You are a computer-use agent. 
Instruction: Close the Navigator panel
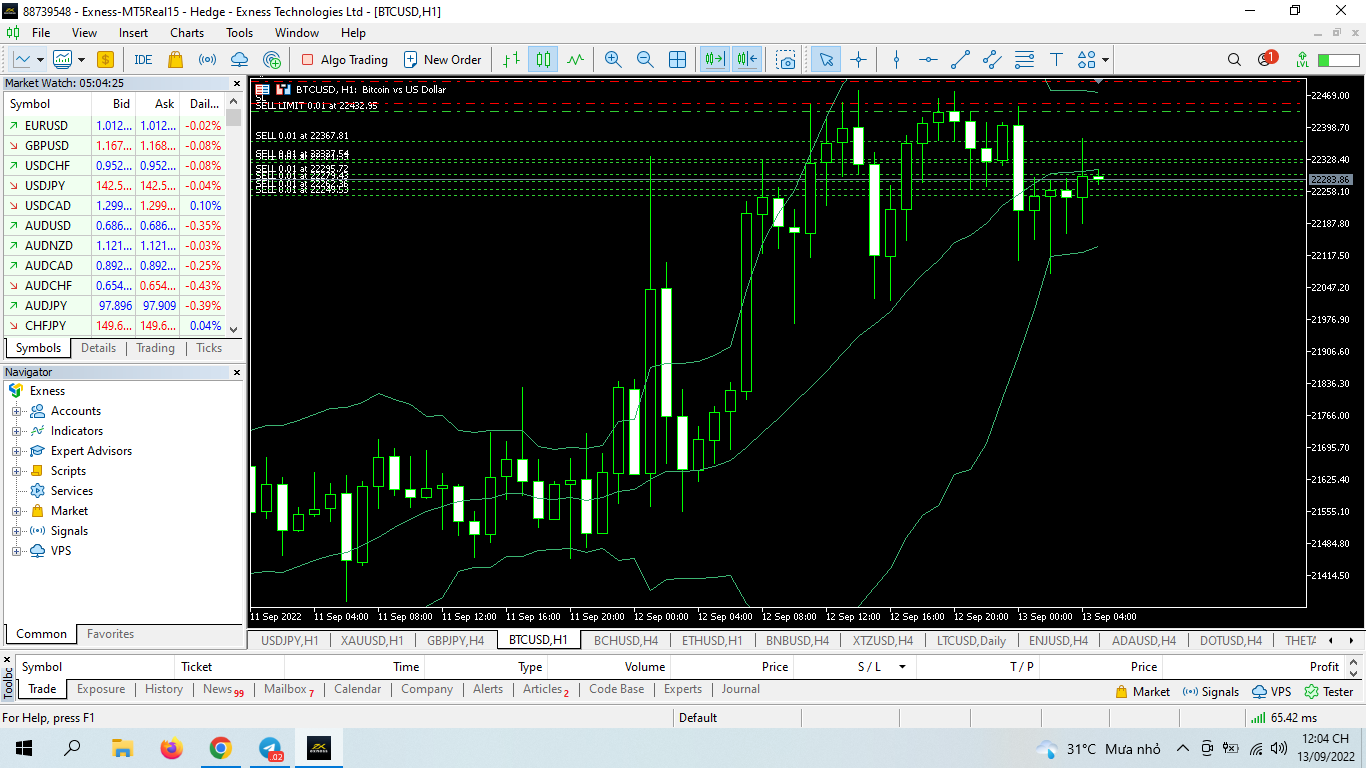pyautogui.click(x=237, y=372)
